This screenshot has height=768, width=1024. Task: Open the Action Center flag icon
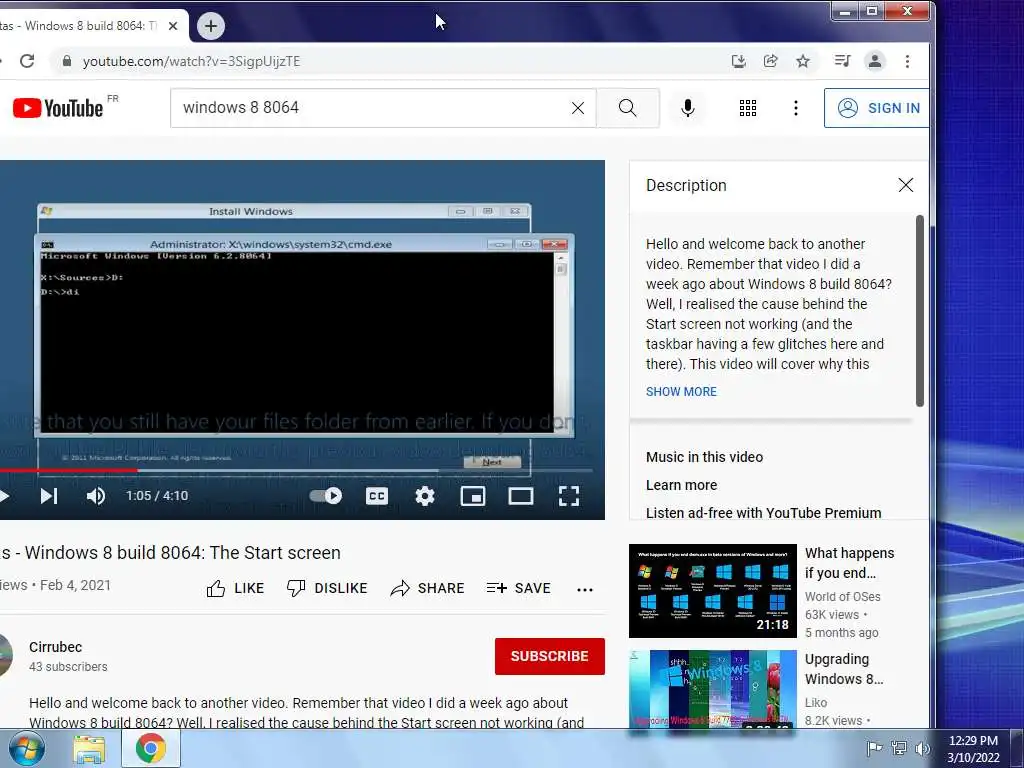tap(874, 748)
